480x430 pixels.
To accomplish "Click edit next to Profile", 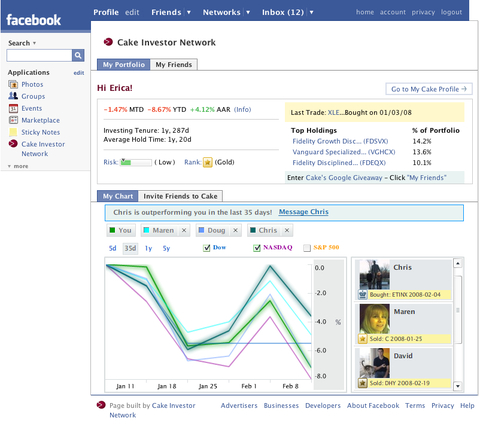I will click(132, 12).
